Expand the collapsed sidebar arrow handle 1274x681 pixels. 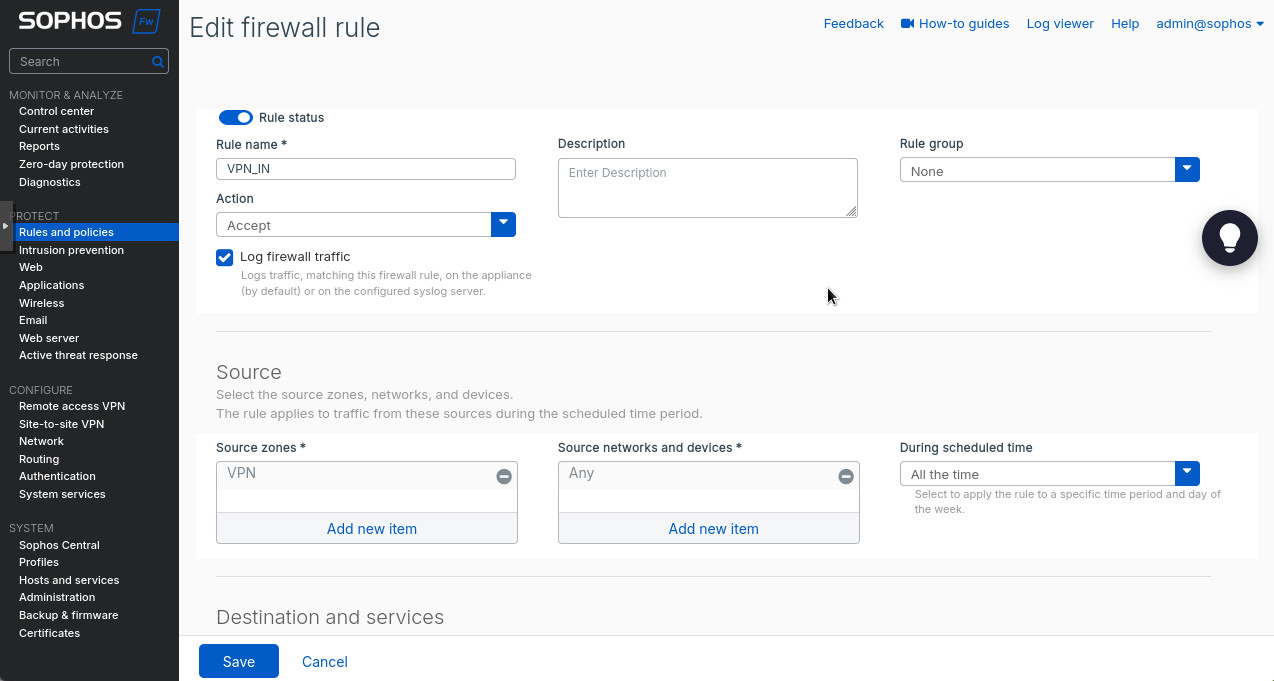(x=6, y=227)
